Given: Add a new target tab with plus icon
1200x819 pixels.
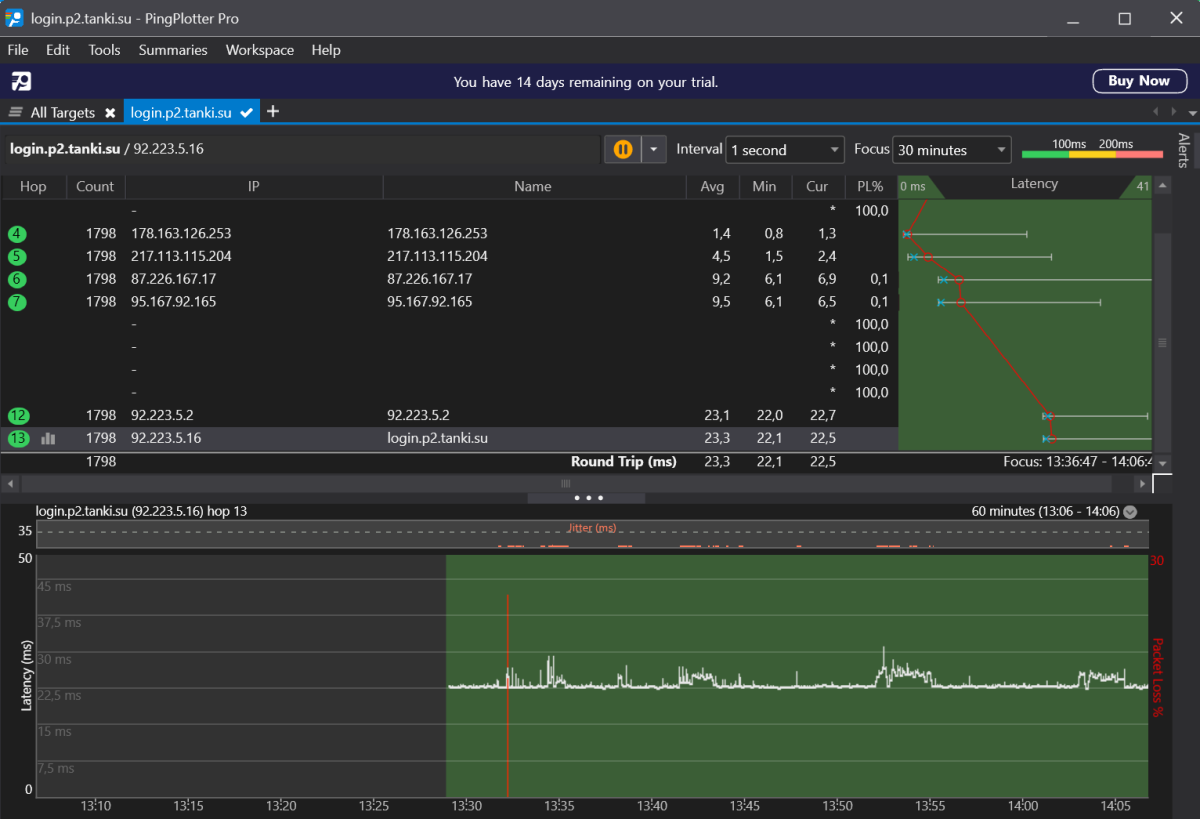Looking at the screenshot, I should click(x=273, y=112).
